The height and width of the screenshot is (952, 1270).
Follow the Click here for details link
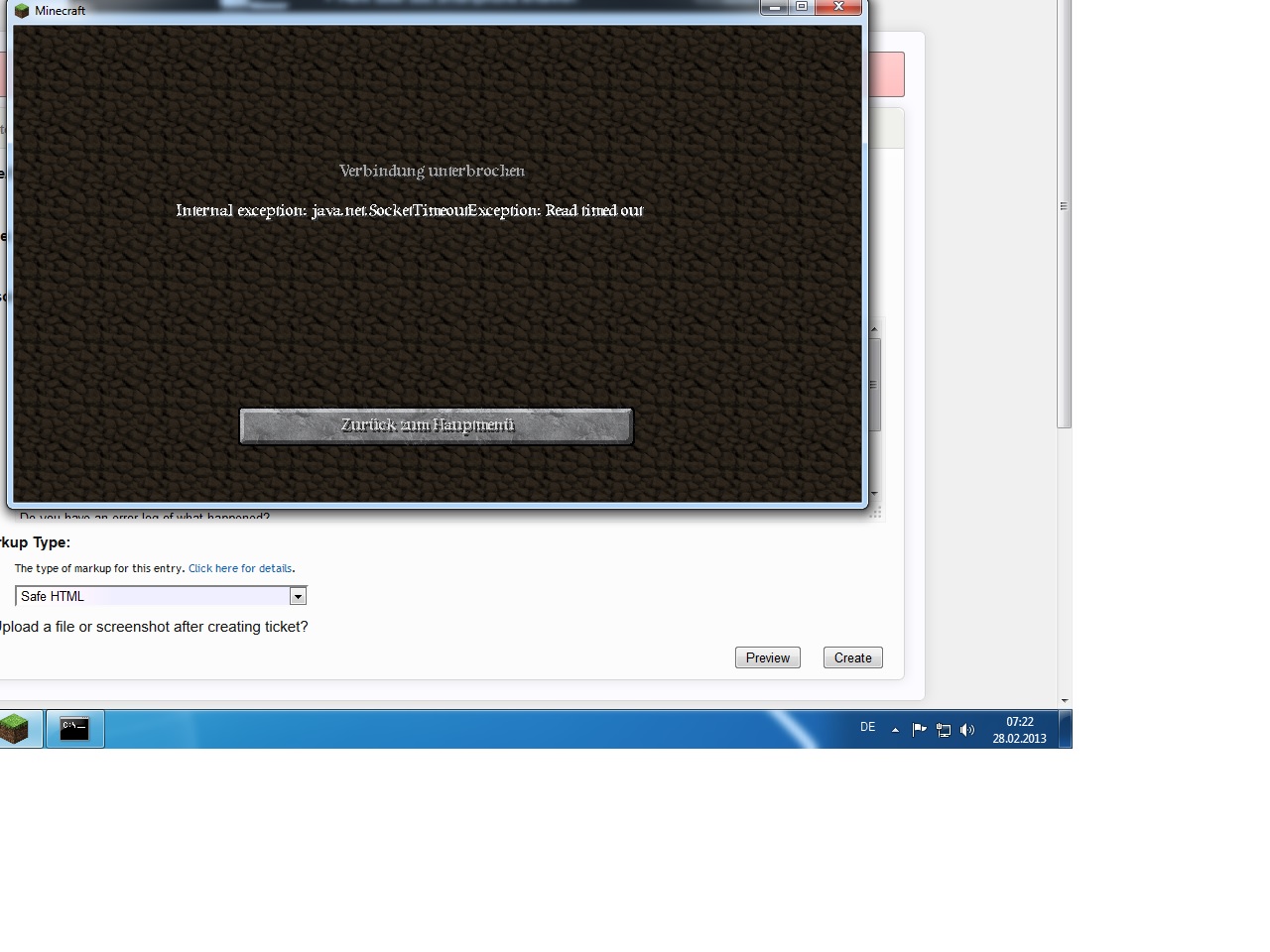(x=240, y=568)
